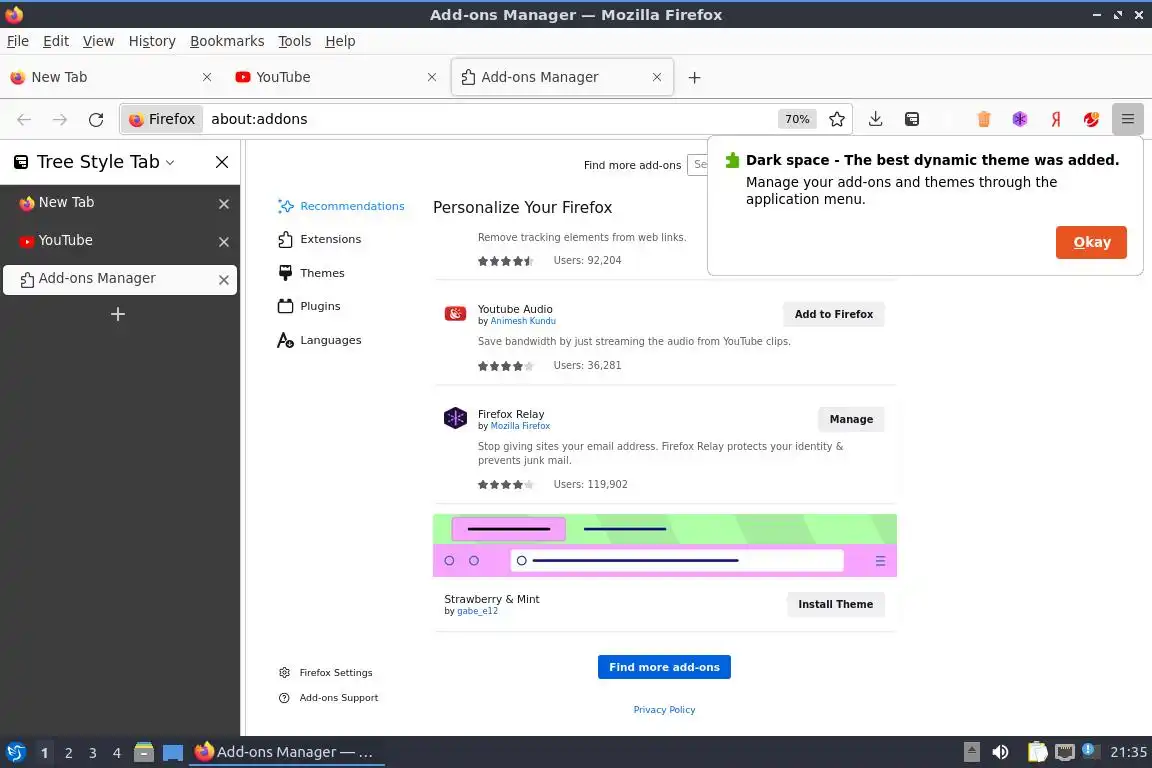Switch to the YouTube tab in tab strip
This screenshot has width=1152, height=768.
336,77
